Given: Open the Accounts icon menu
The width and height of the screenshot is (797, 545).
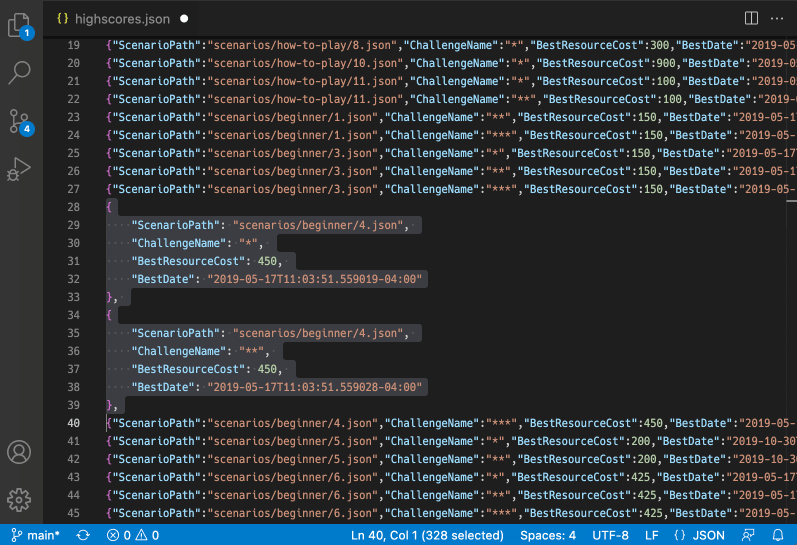Looking at the screenshot, I should (19, 452).
